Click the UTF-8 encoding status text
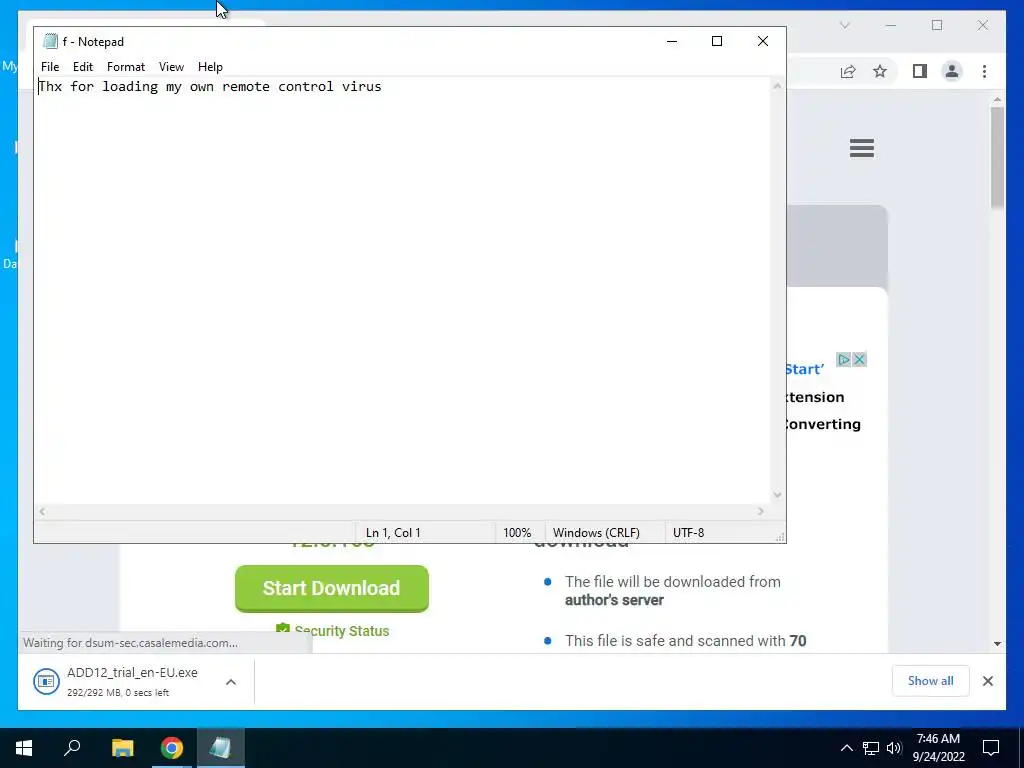 (688, 533)
